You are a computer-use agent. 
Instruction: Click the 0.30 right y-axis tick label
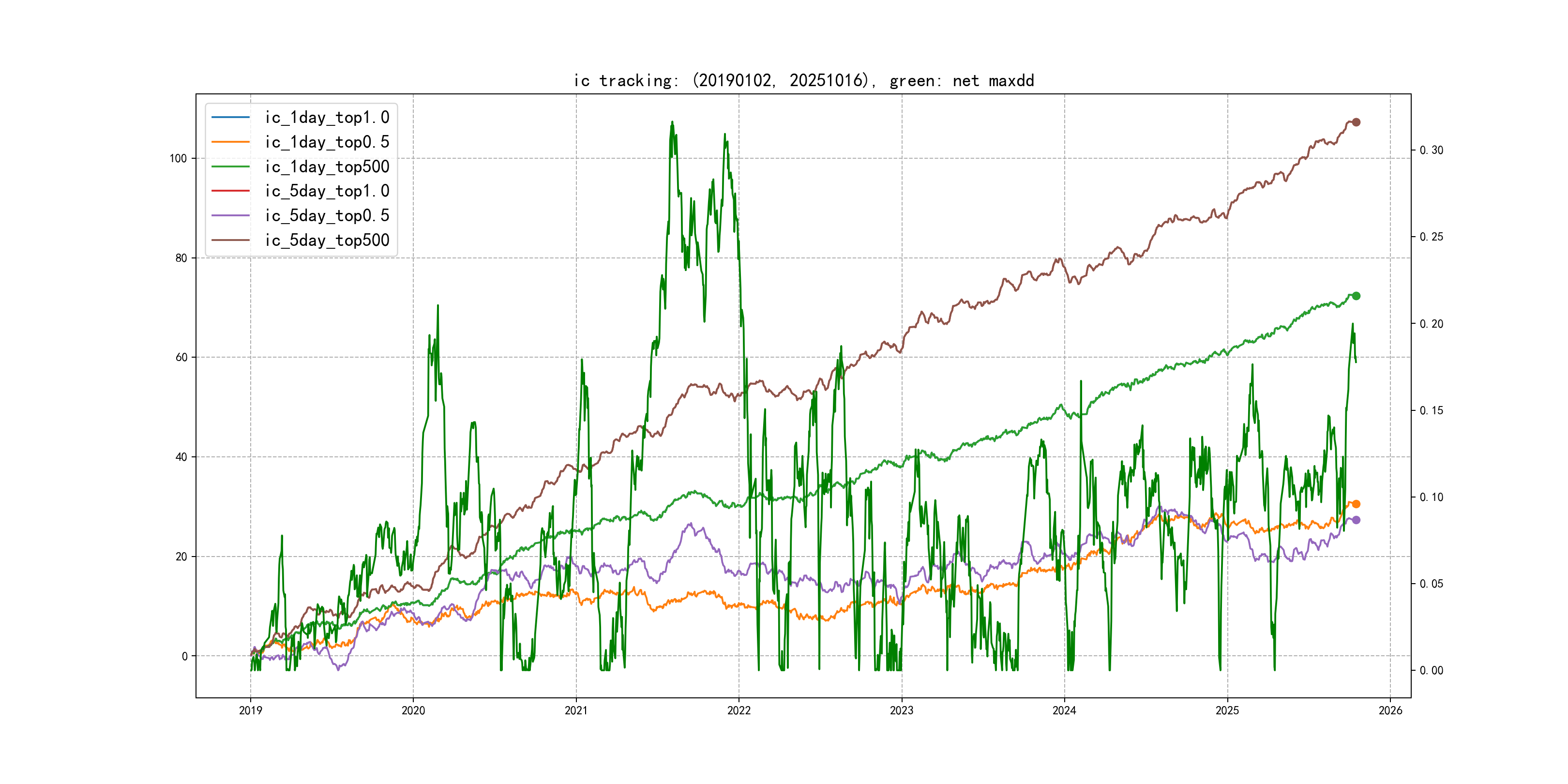[1431, 151]
